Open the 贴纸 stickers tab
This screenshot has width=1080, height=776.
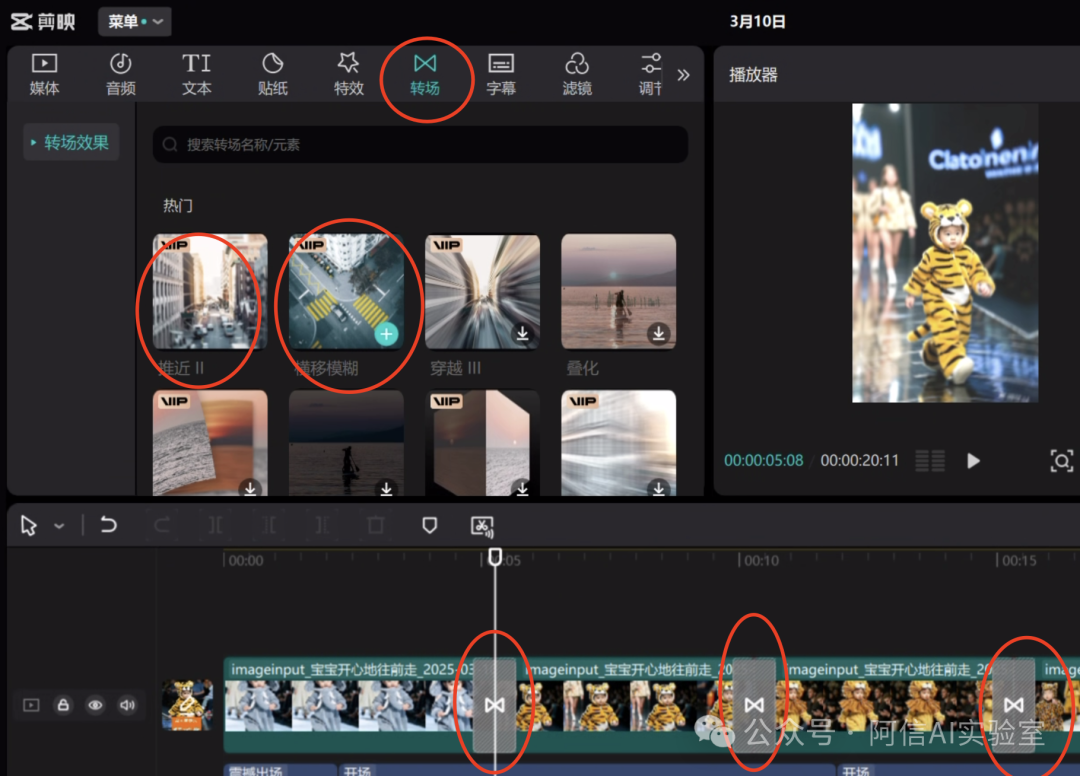[273, 74]
